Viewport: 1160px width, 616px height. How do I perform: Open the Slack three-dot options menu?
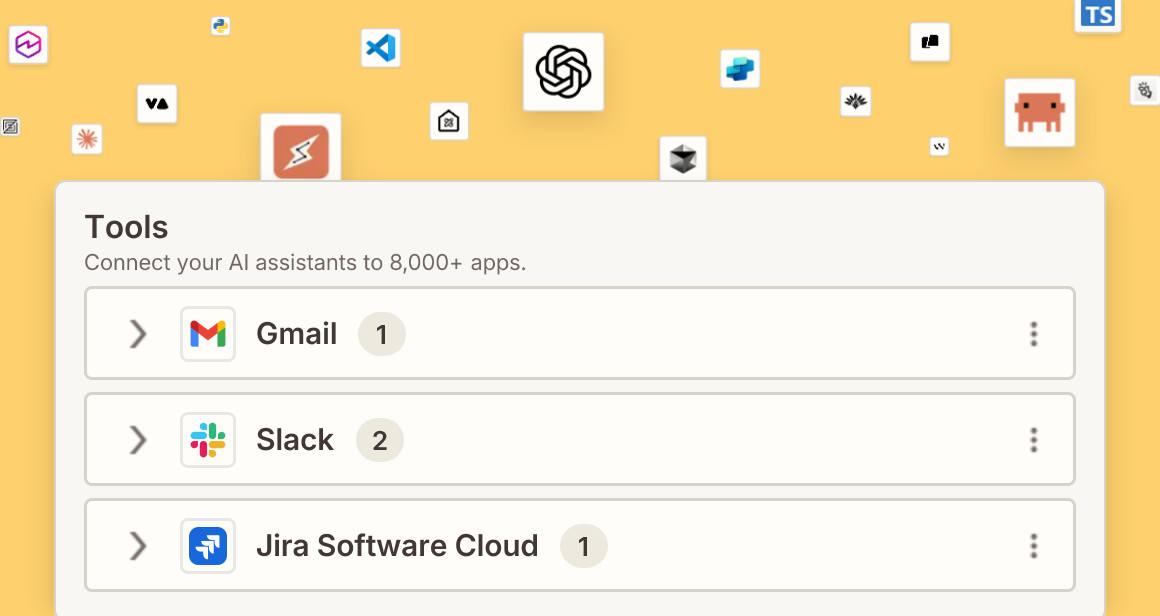click(1033, 440)
